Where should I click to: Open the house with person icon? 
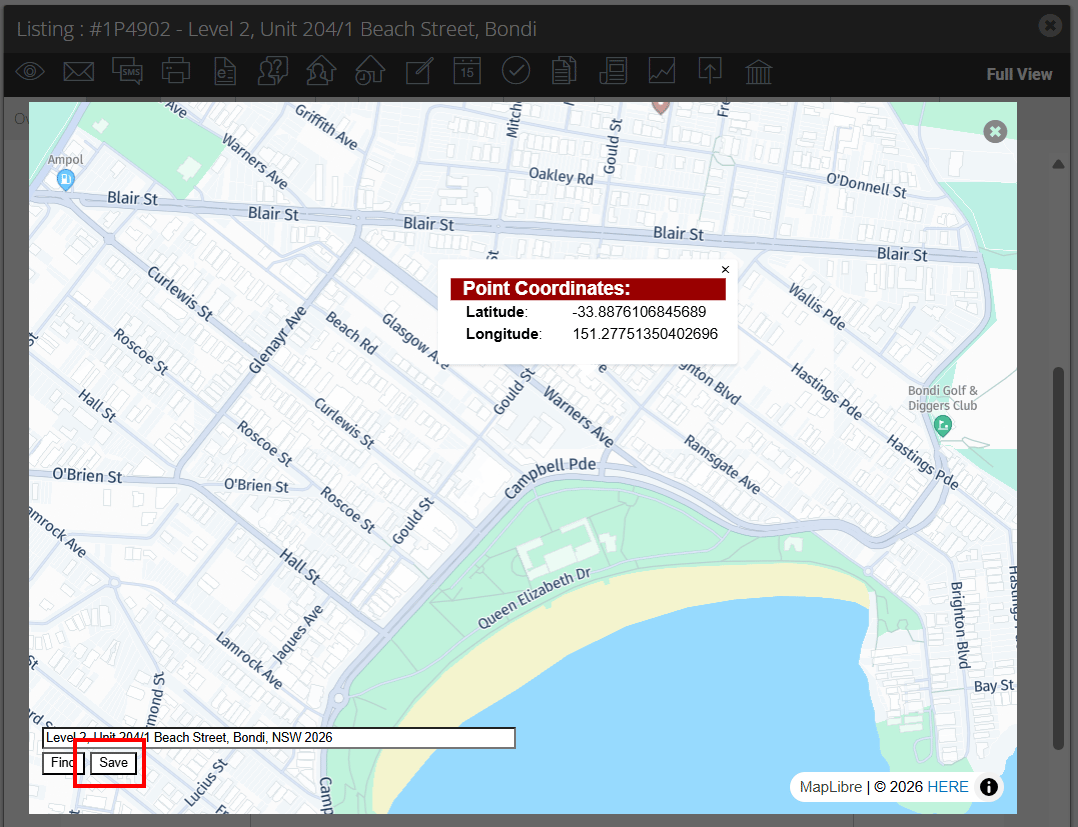coord(321,71)
